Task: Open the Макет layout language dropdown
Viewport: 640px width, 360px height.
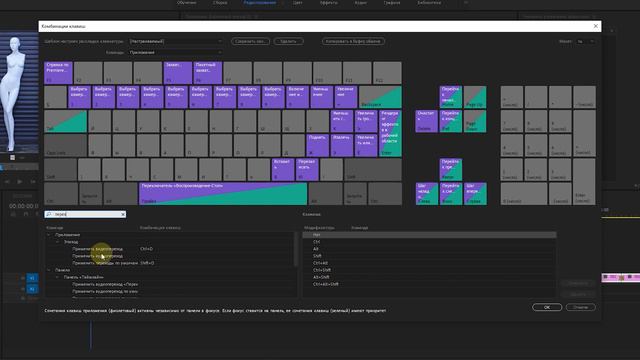Action: pos(586,41)
